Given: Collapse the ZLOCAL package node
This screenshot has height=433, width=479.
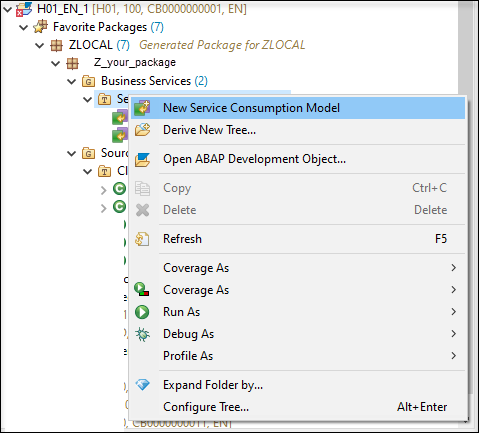Looking at the screenshot, I should click(40, 45).
